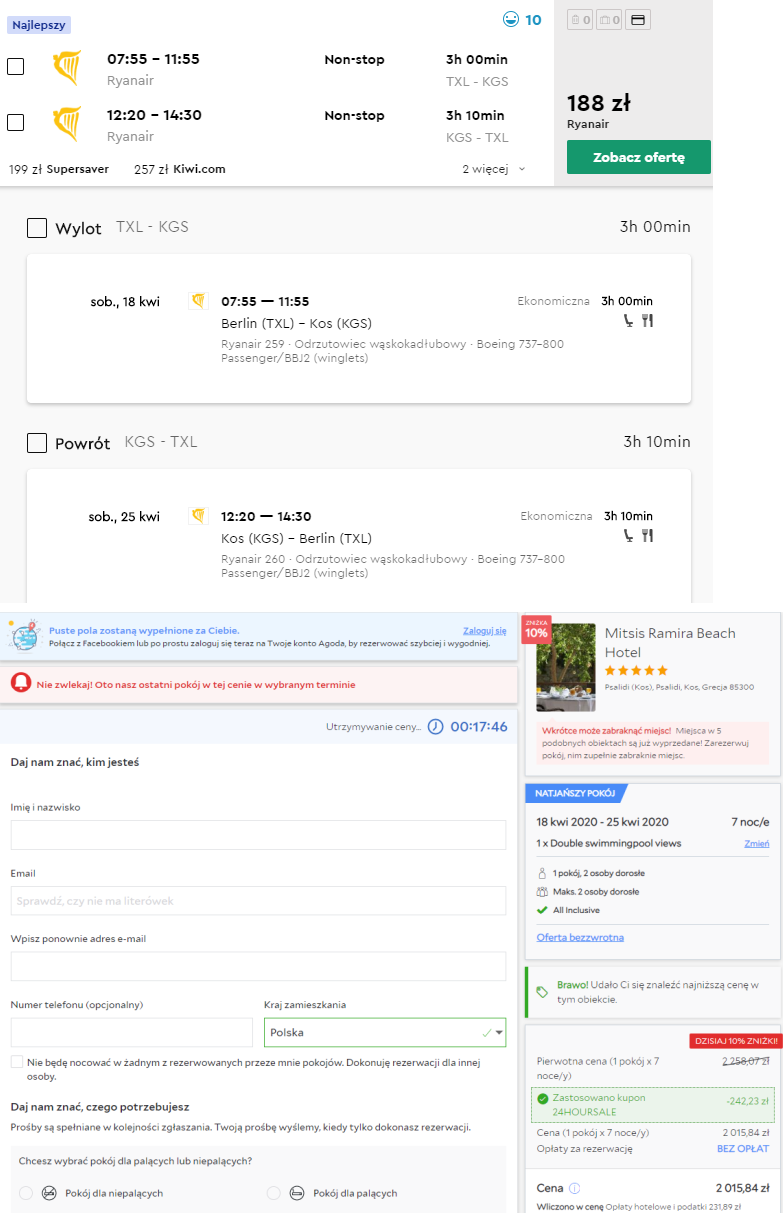Click the '00:17:46' countdown timer

[479, 727]
